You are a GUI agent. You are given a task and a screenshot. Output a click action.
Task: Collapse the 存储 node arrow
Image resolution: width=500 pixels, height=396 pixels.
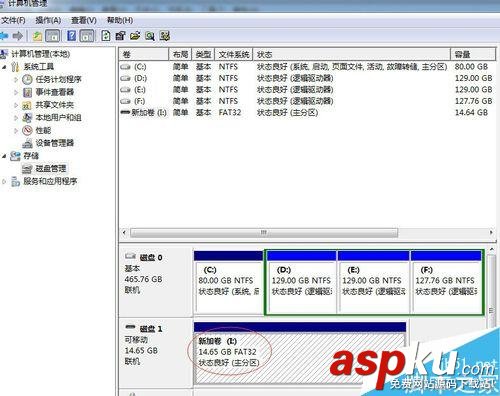pos(4,156)
